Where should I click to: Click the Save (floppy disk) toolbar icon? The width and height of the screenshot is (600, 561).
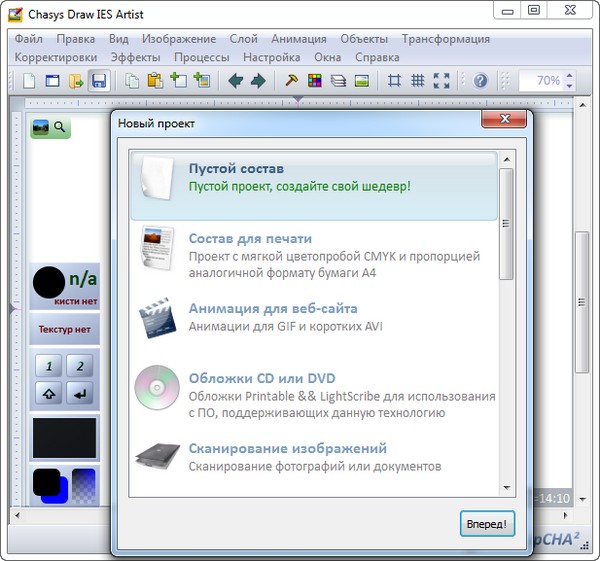pos(99,81)
